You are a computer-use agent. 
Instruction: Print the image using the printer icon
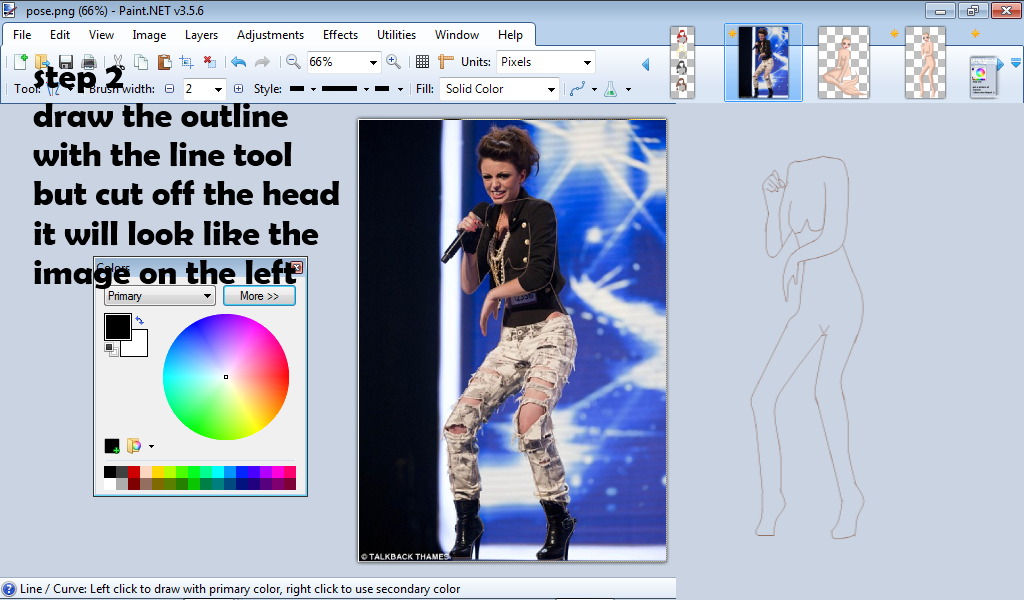[x=89, y=62]
